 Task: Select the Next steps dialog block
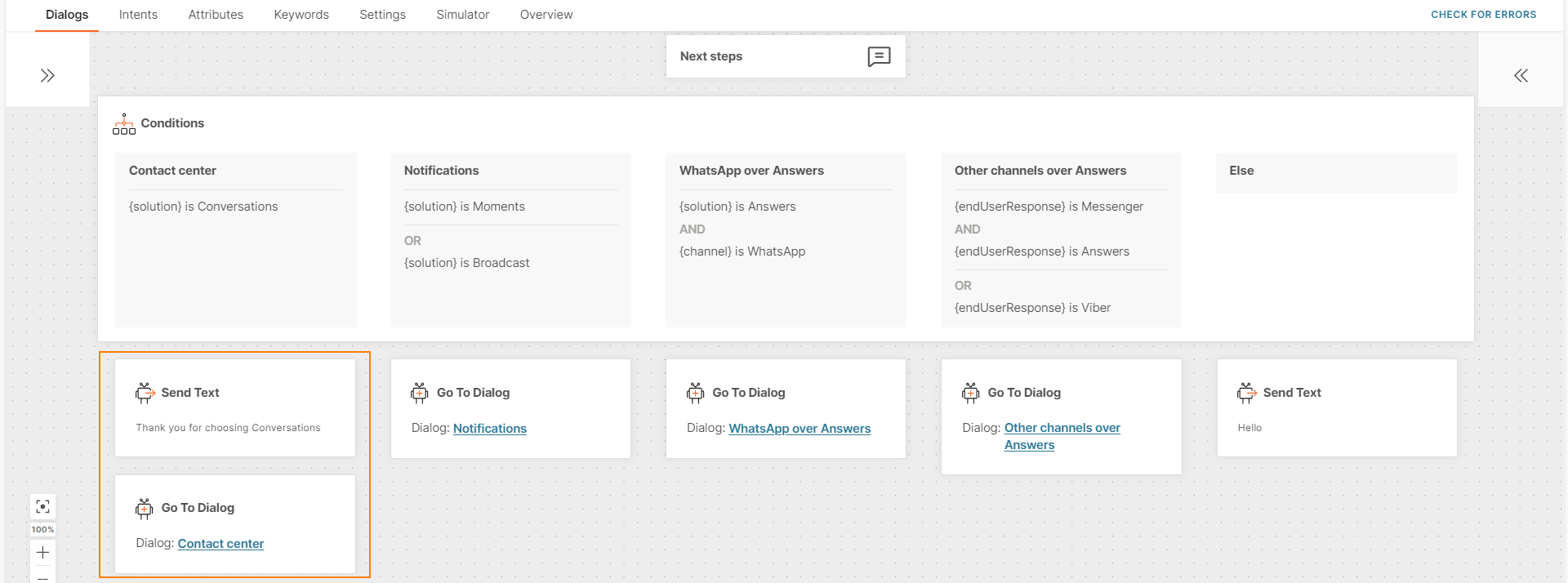tap(786, 56)
